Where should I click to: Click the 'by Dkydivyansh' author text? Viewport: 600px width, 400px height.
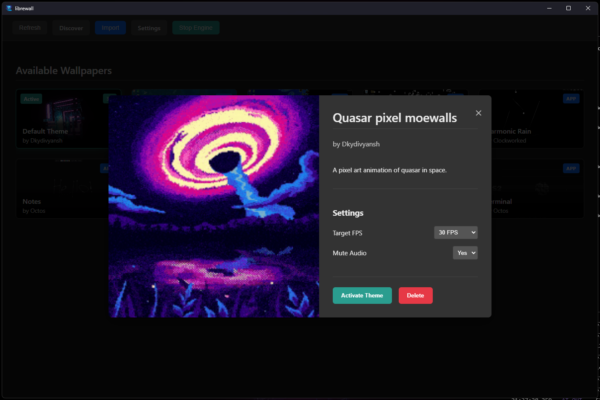pyautogui.click(x=356, y=144)
